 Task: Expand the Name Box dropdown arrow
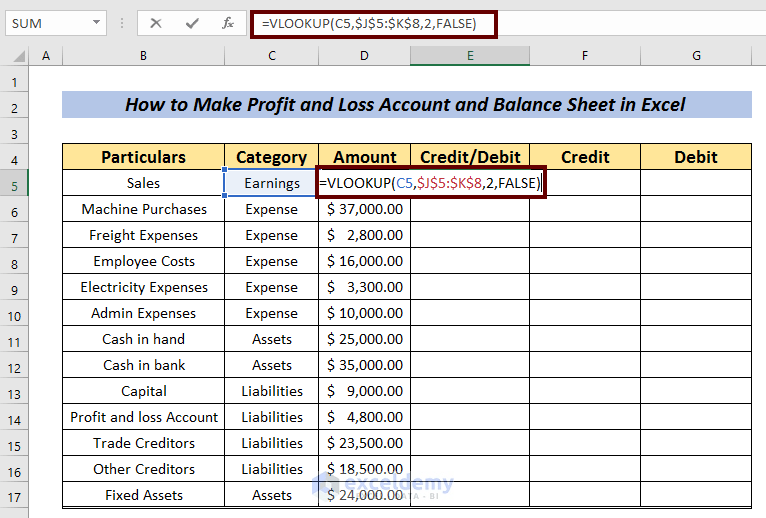pyautogui.click(x=96, y=22)
